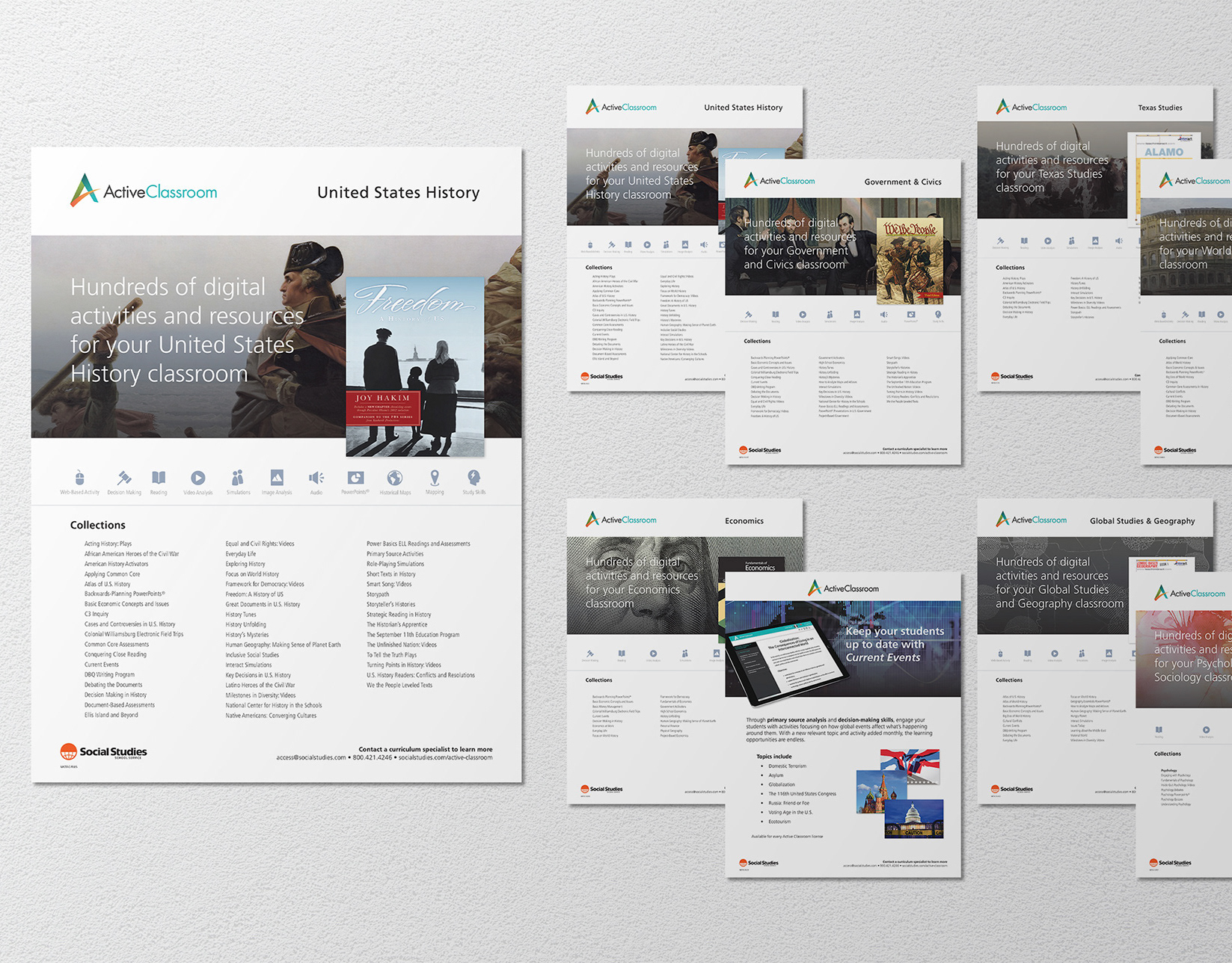Viewport: 1232px width, 963px height.
Task: Click the 'Economics' flyer title
Action: pos(744,520)
